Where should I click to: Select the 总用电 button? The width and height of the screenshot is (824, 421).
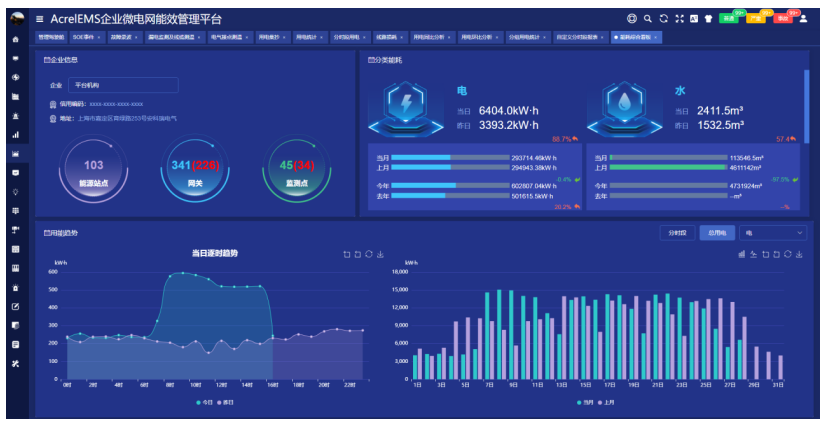click(717, 233)
